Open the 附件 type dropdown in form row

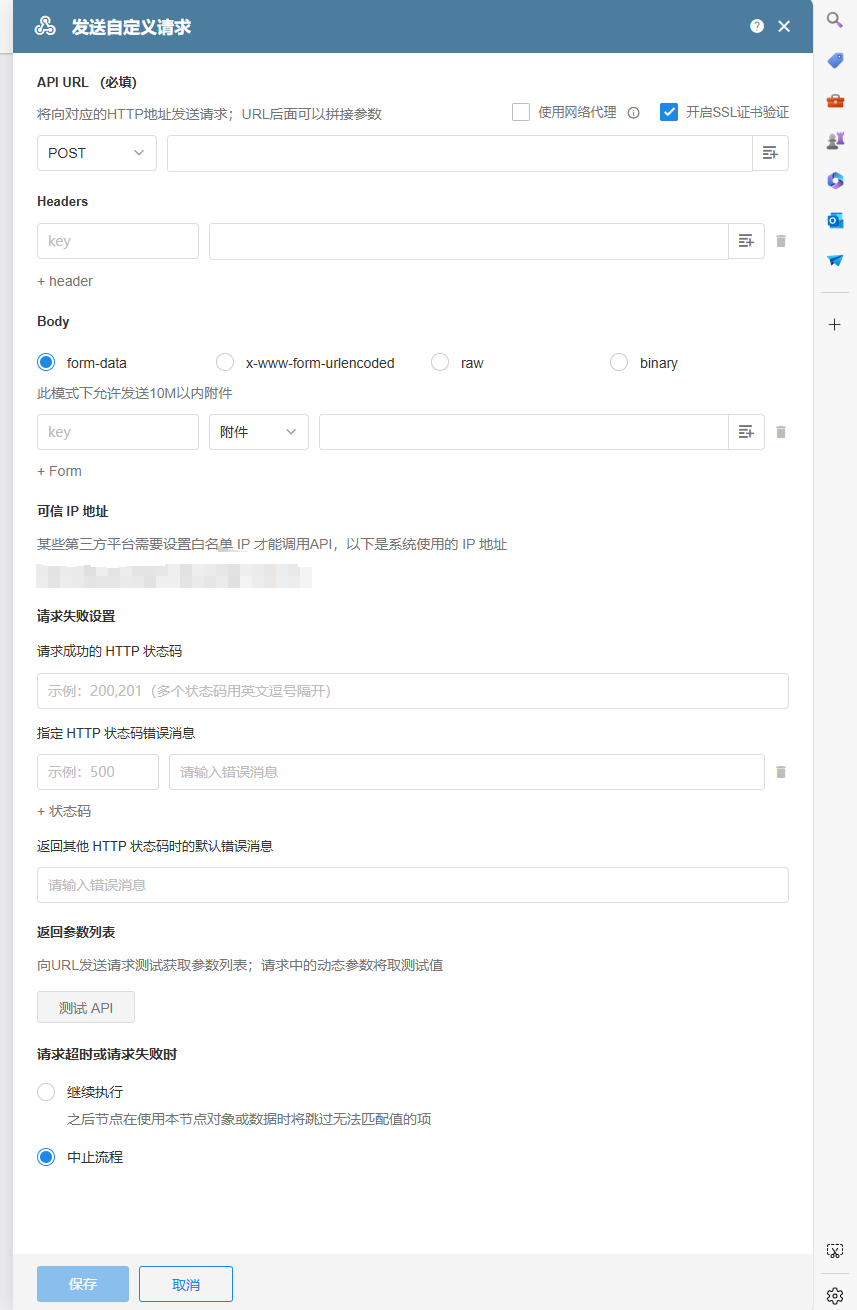point(258,432)
